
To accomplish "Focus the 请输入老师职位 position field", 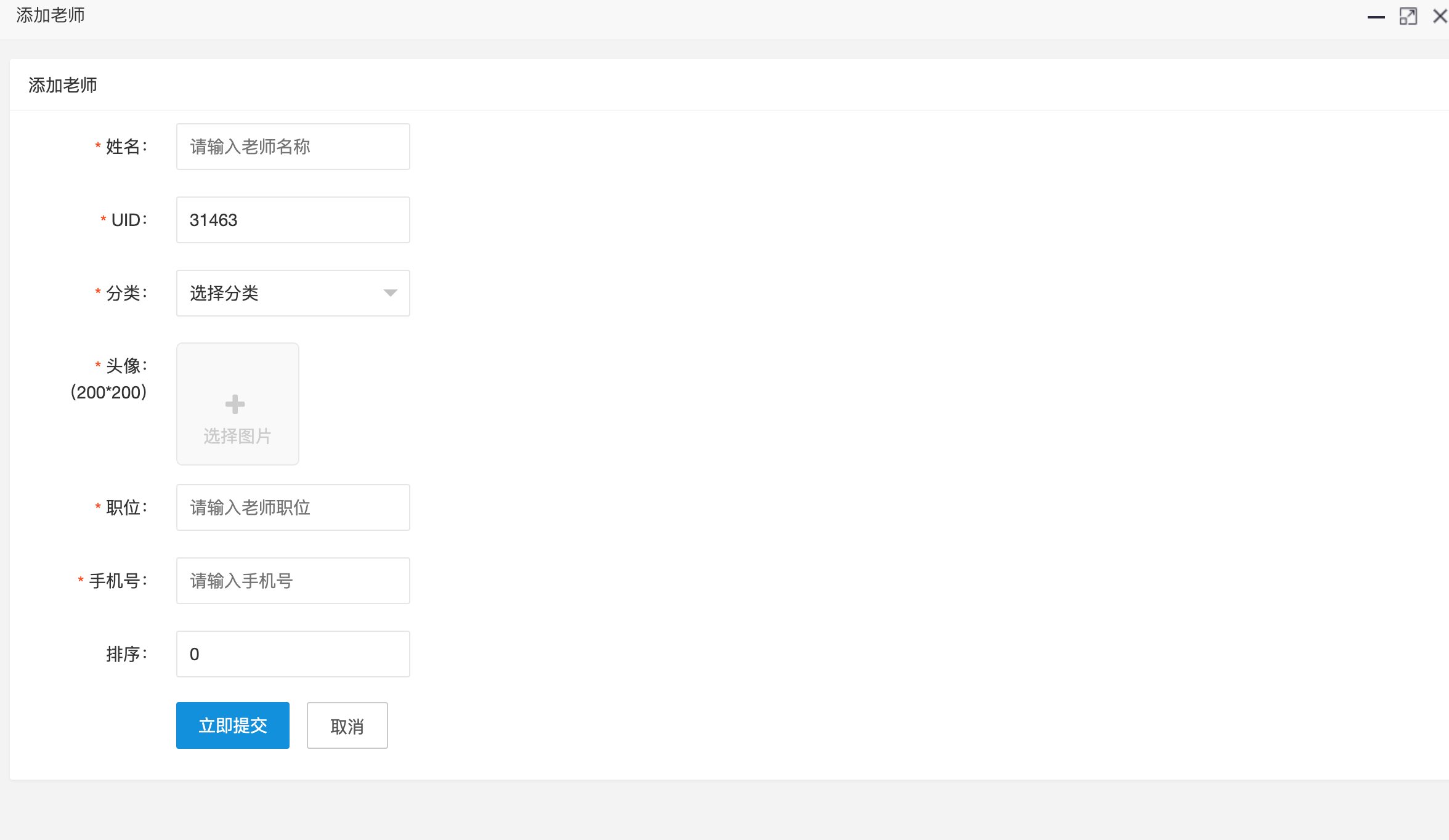I will coord(293,507).
